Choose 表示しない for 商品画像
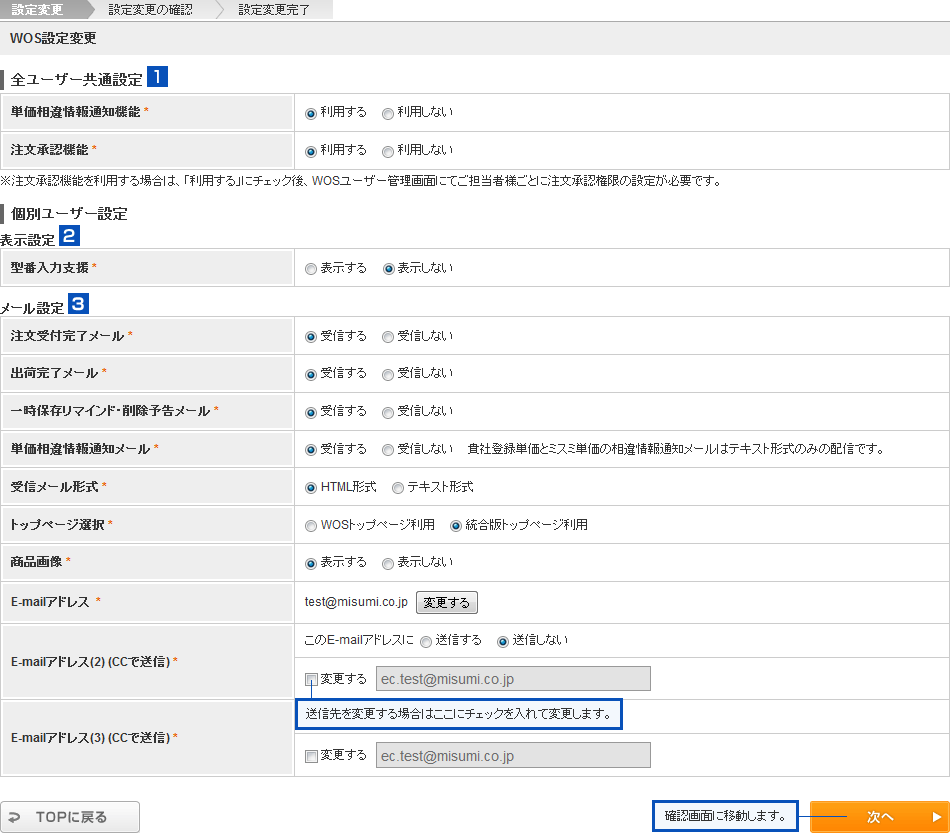Screen dimensions: 950x840 (388, 564)
